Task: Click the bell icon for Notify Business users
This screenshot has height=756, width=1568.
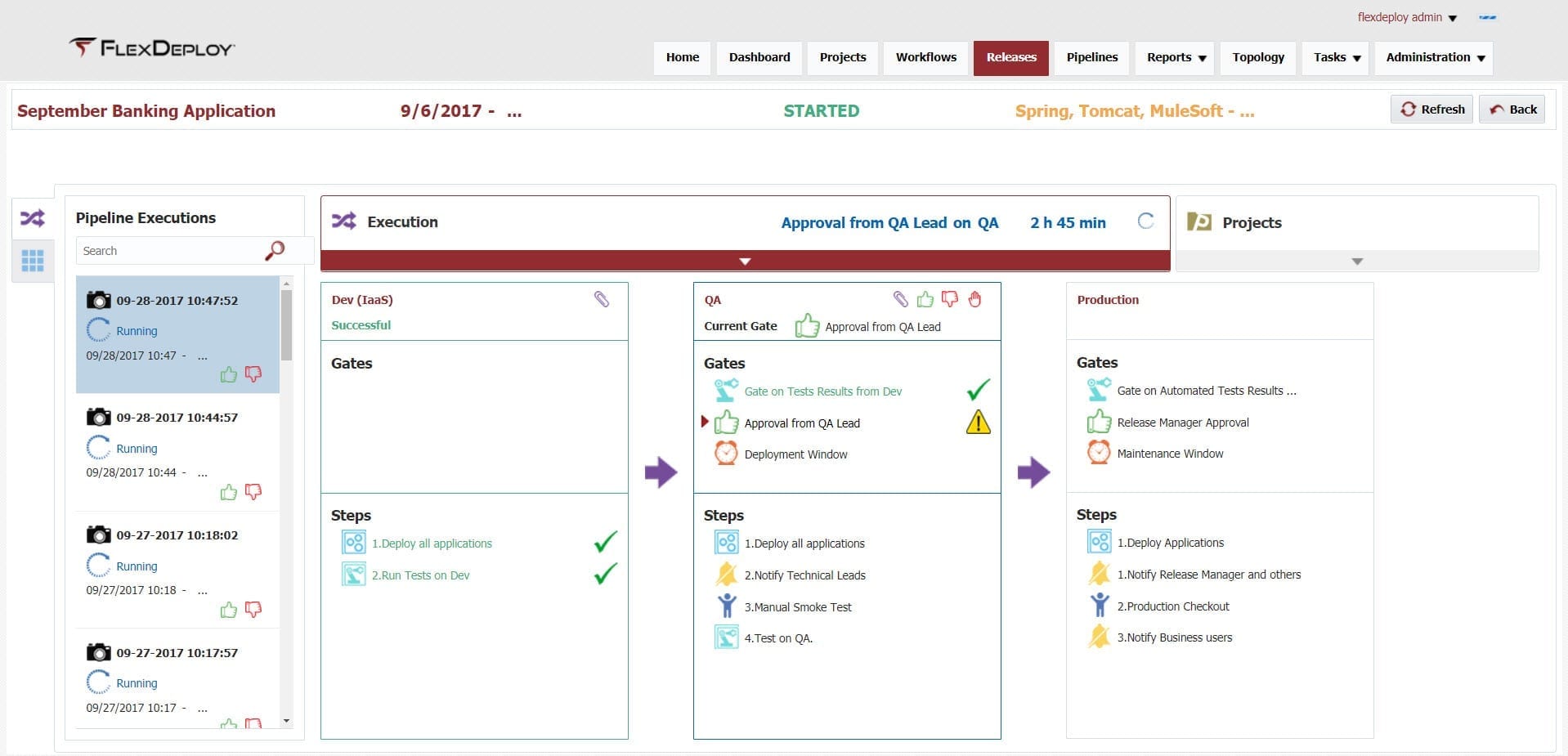Action: pos(1099,637)
